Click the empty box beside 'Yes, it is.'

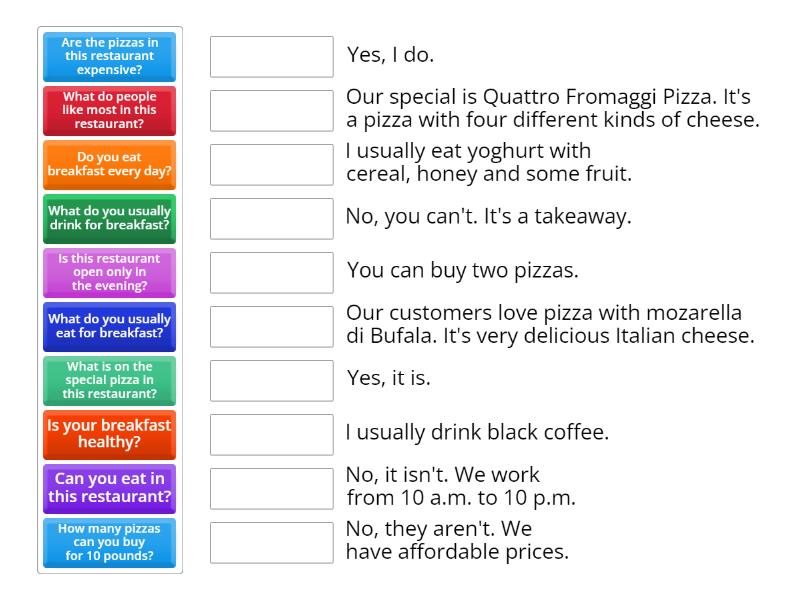[272, 381]
